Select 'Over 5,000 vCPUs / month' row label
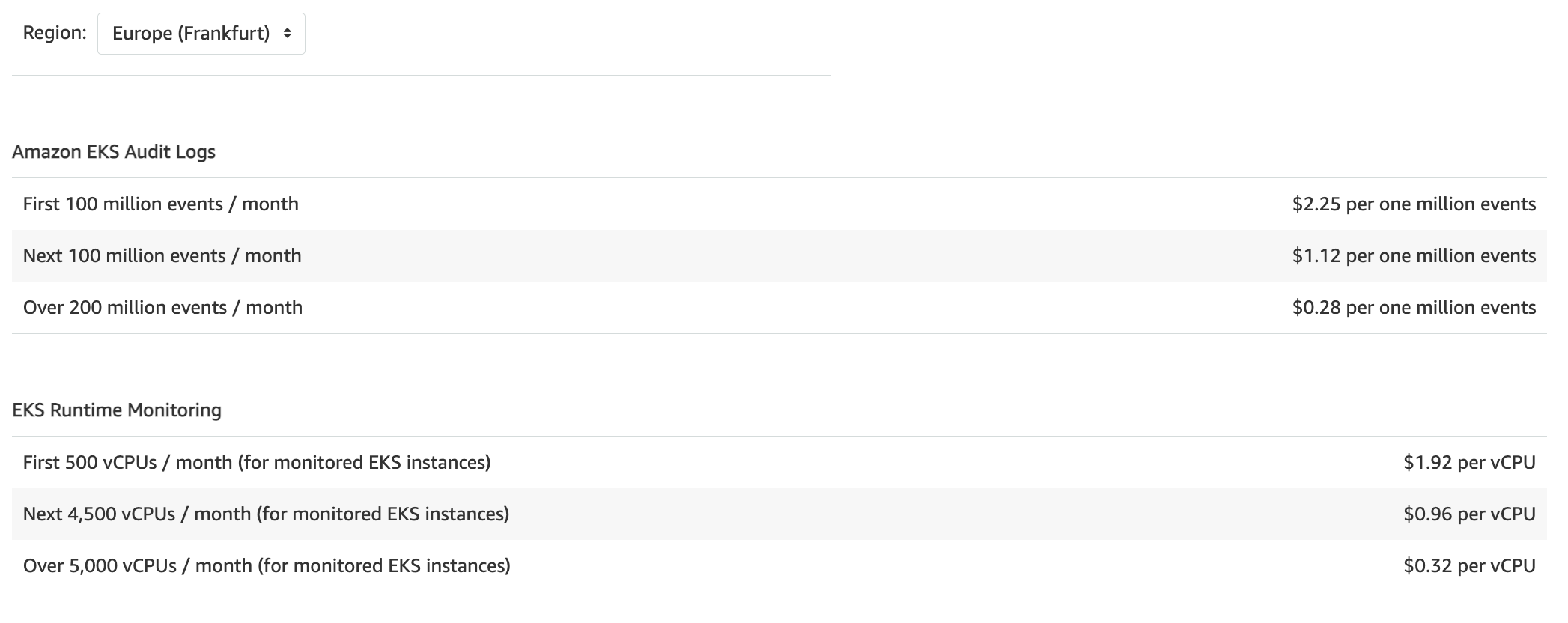 267,566
